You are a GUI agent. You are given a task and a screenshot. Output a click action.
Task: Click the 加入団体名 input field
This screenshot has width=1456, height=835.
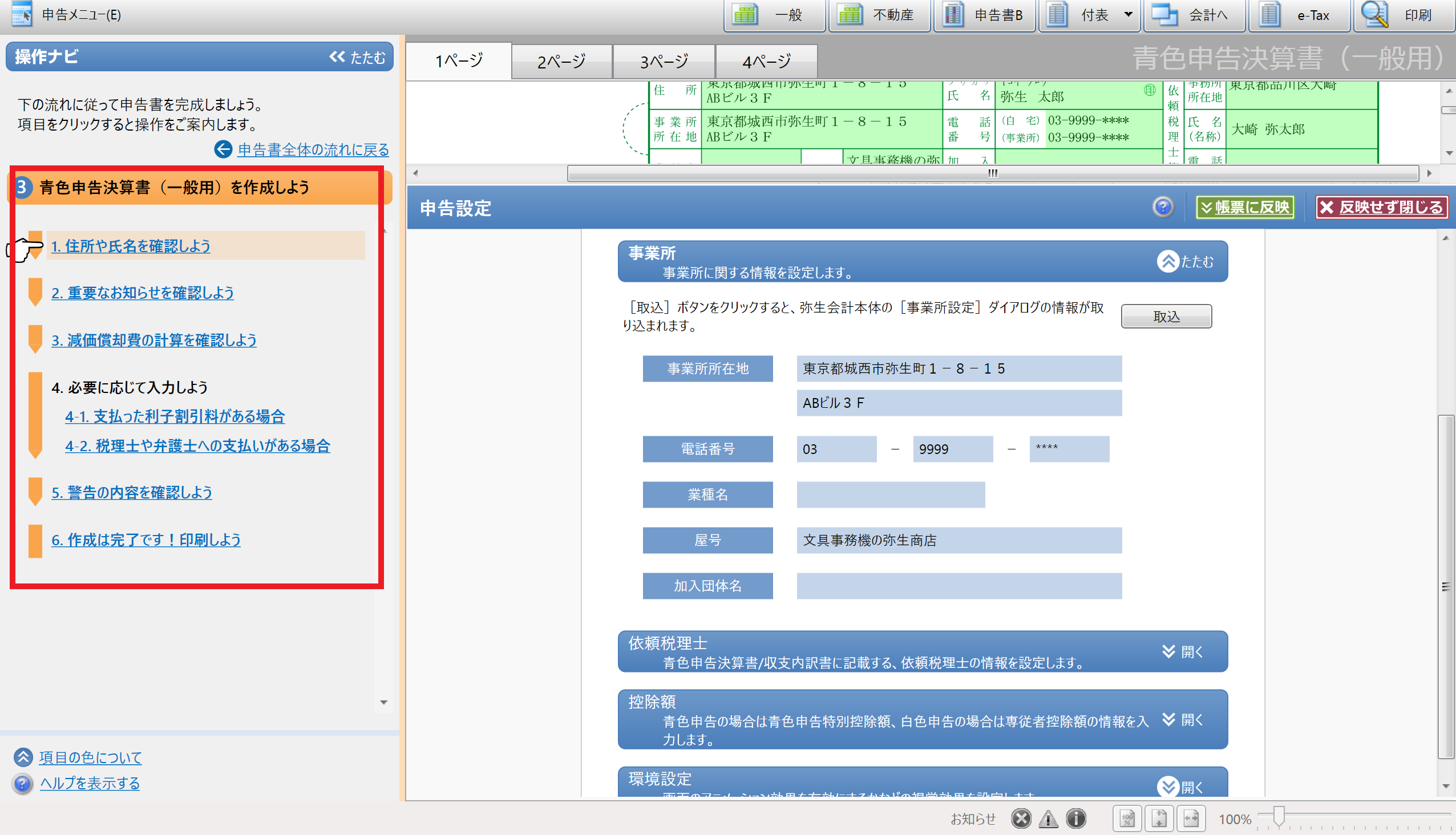tap(958, 586)
